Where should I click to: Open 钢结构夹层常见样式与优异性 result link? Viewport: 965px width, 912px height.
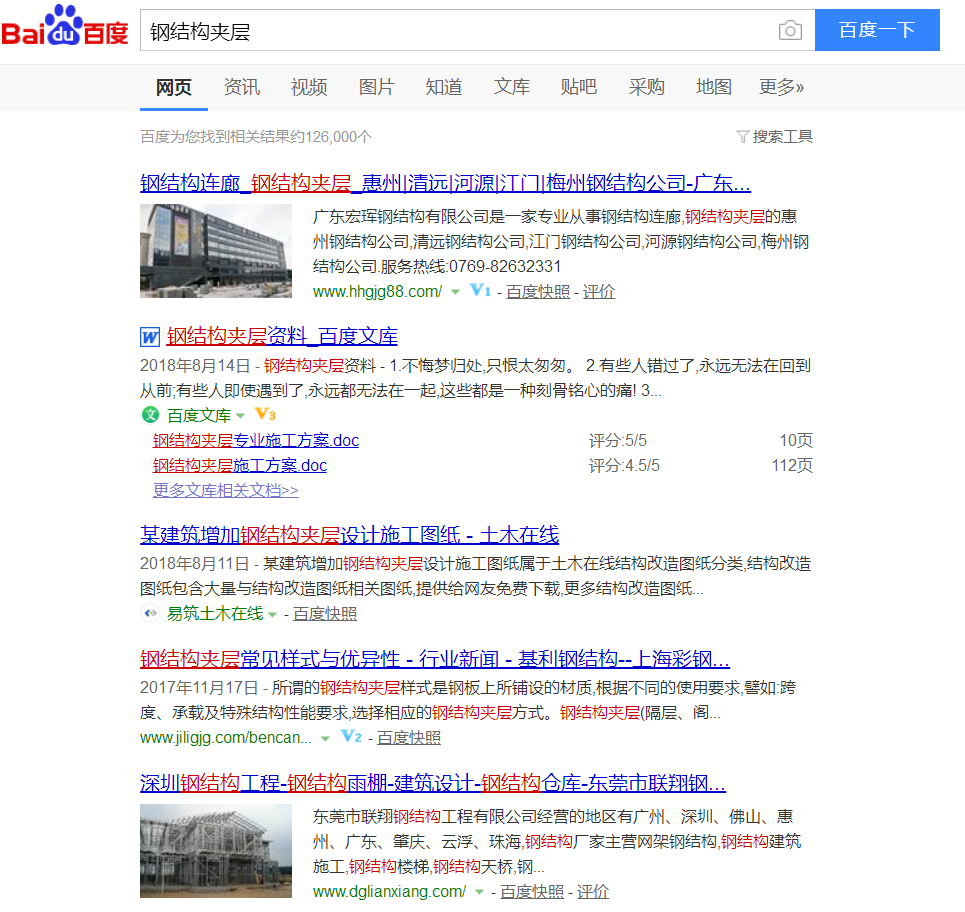pyautogui.click(x=434, y=659)
